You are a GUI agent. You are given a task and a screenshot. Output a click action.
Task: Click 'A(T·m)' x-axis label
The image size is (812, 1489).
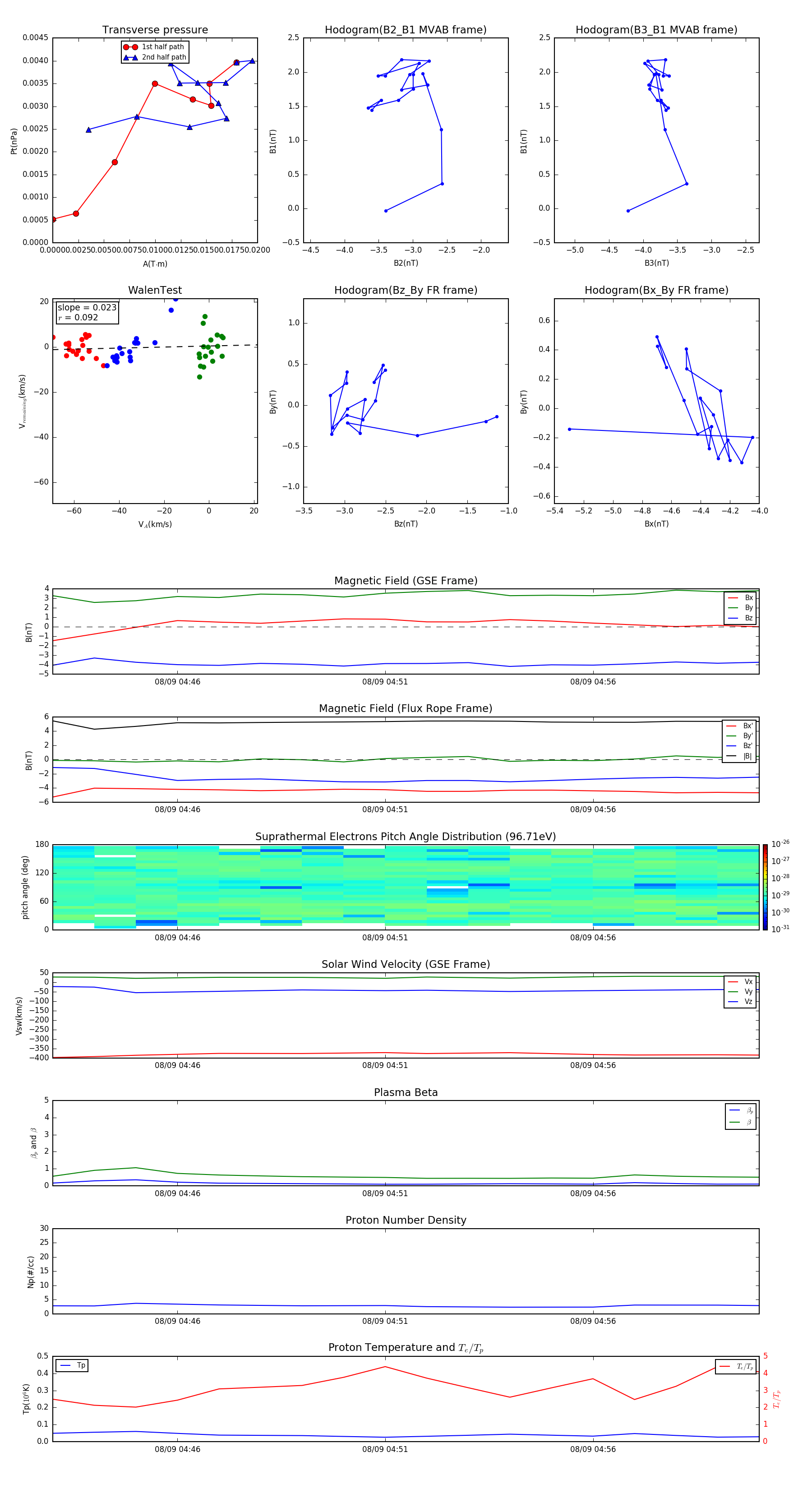coord(155,264)
